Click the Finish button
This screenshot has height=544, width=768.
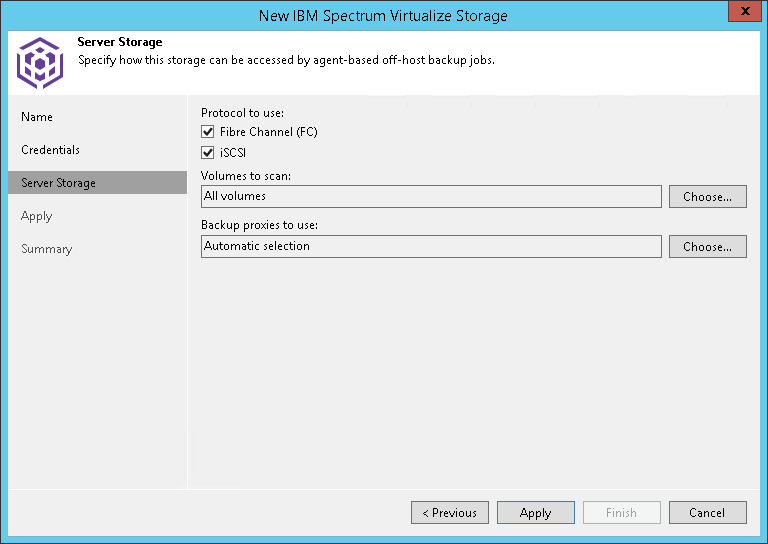tap(622, 512)
